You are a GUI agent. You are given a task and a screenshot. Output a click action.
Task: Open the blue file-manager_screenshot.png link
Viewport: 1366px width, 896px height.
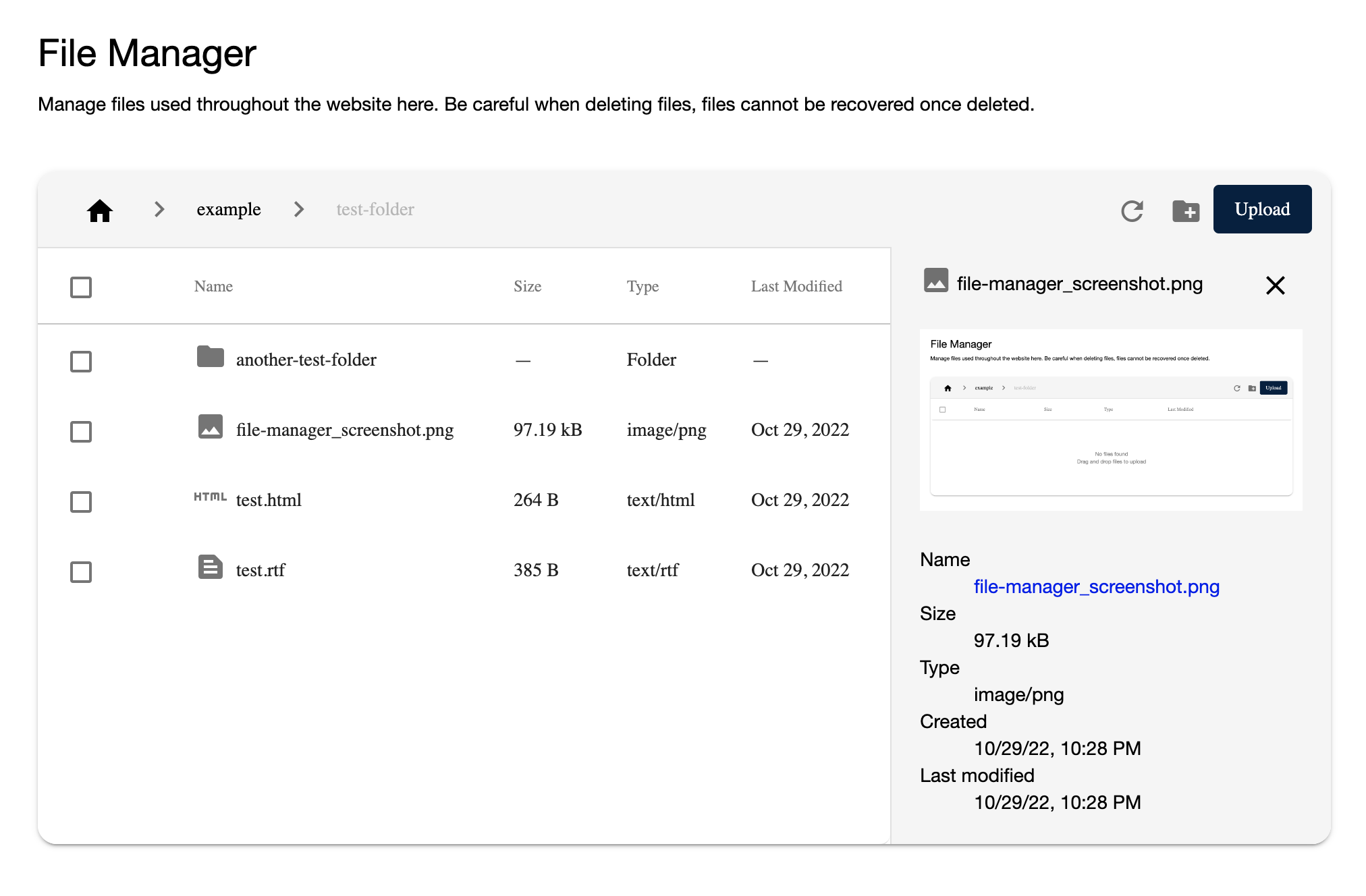1096,587
